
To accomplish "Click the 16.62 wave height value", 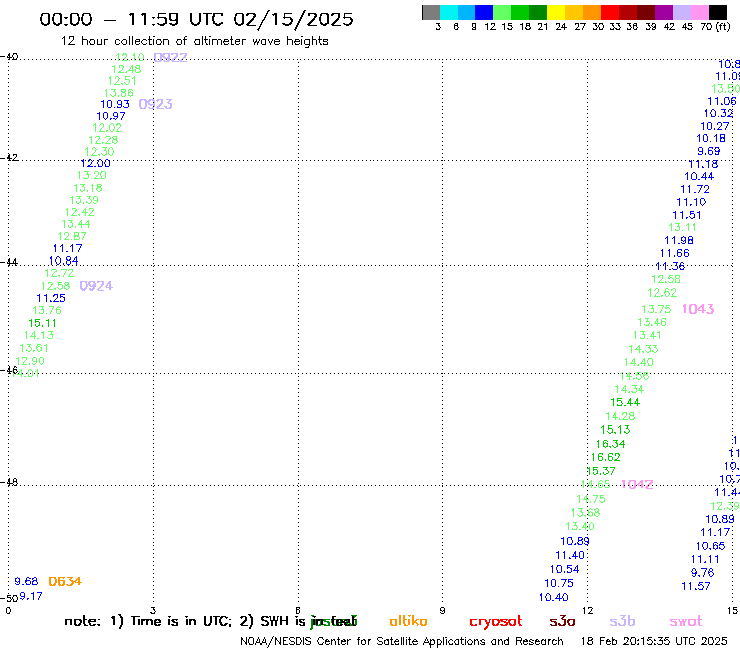I will (605, 457).
